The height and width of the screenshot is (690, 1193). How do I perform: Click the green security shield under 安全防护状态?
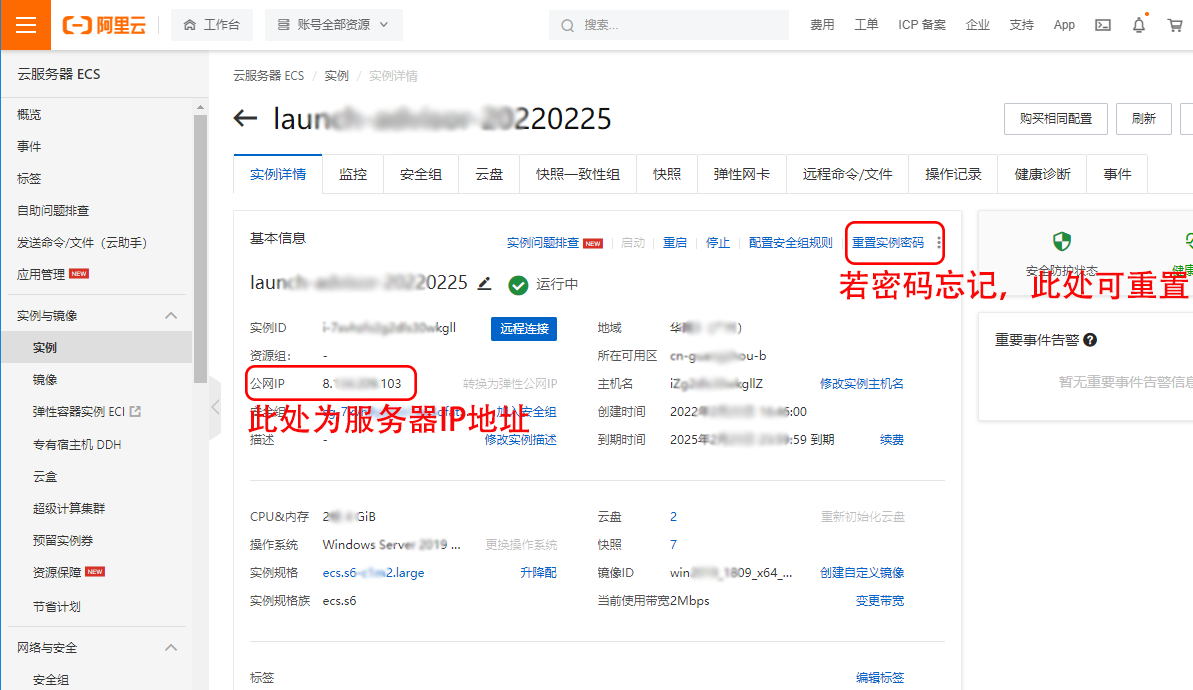point(1062,241)
